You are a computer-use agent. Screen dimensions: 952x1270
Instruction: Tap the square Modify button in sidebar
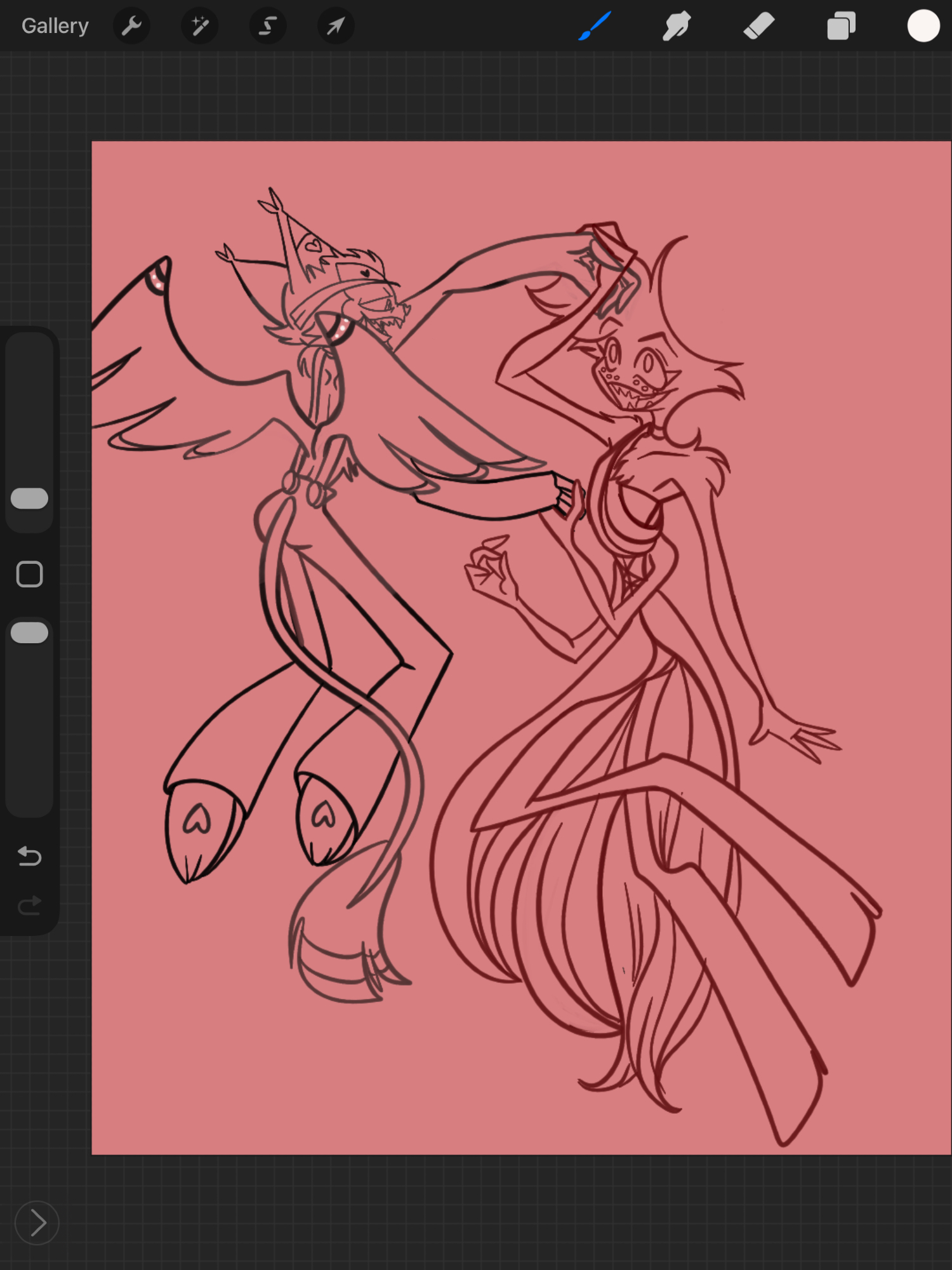[x=30, y=574]
